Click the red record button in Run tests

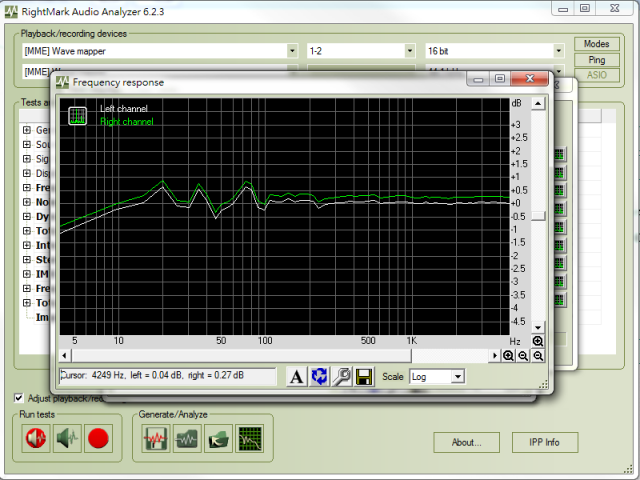(98, 438)
